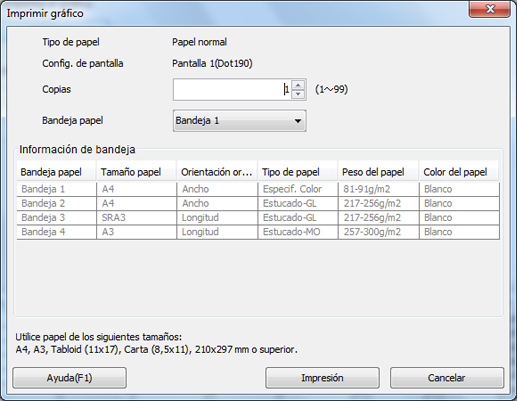Click the Papel normal value text

[x=199, y=42]
